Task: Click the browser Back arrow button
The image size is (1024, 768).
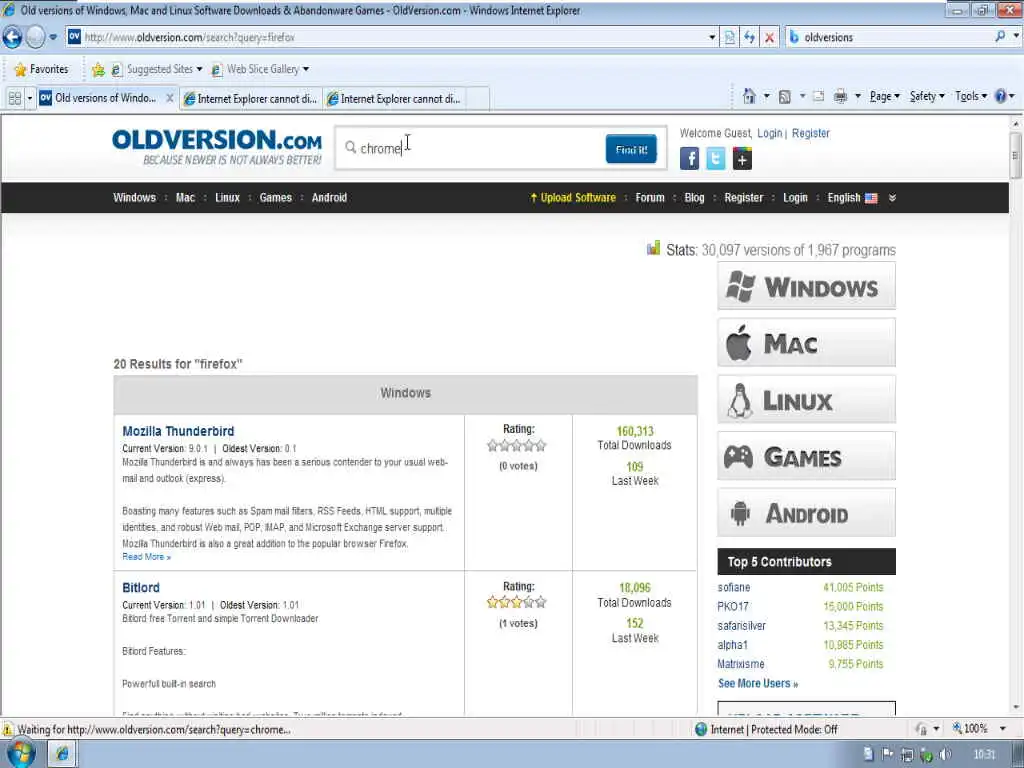Action: click(12, 37)
